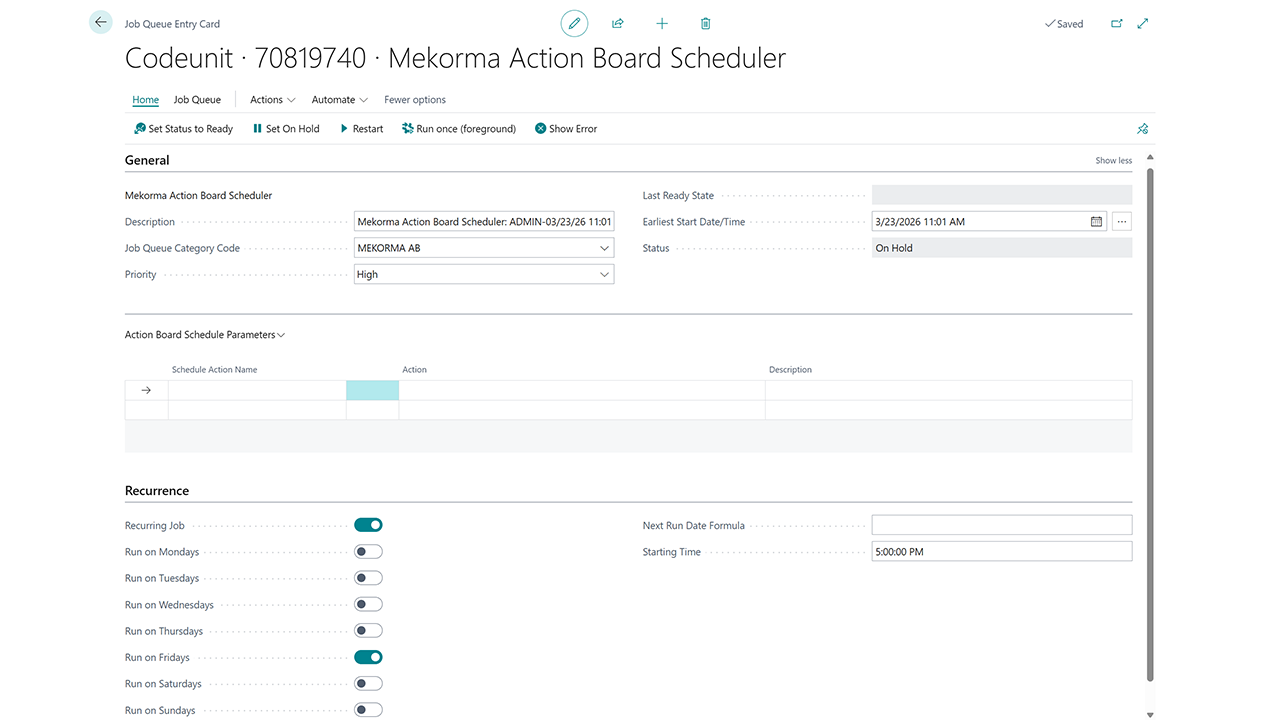
Task: Click scrollbar down arrow
Action: coord(1150,714)
